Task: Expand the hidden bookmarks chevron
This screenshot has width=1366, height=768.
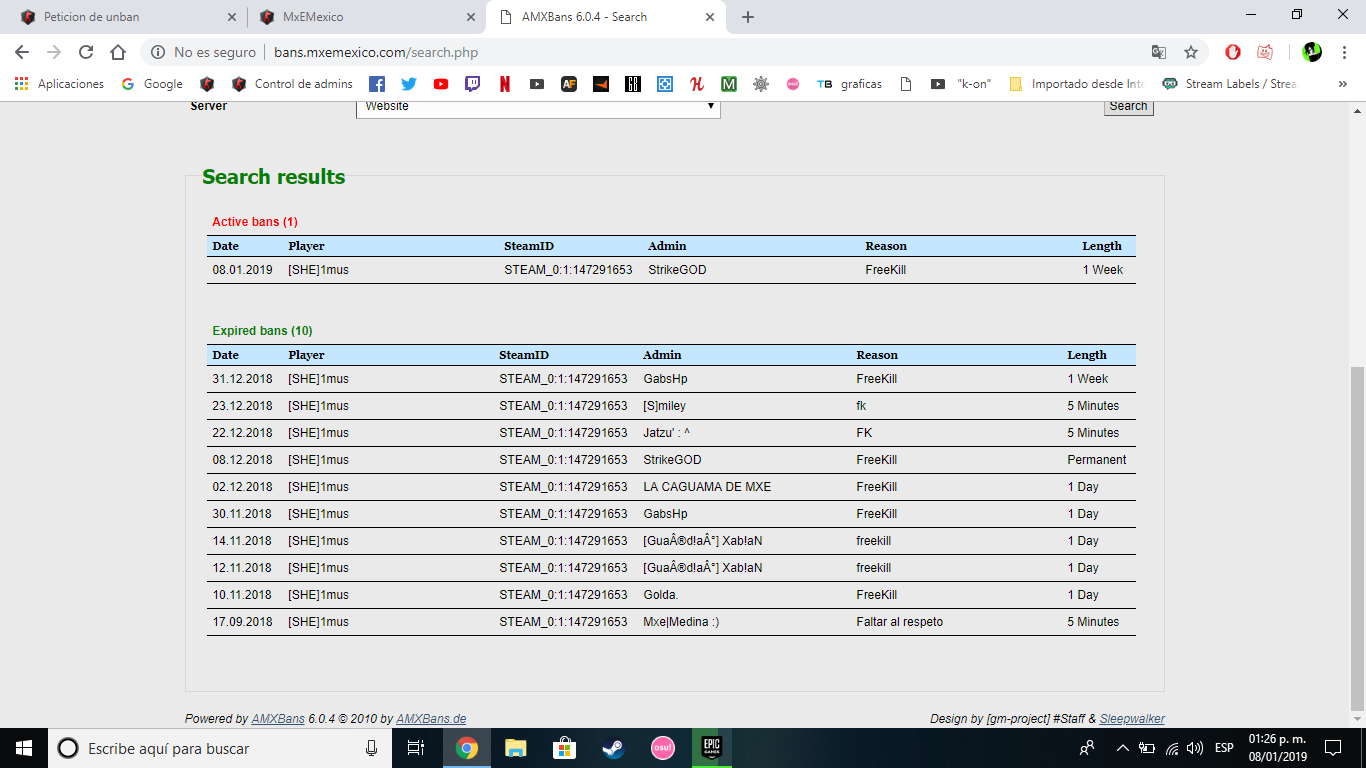Action: pyautogui.click(x=1342, y=84)
